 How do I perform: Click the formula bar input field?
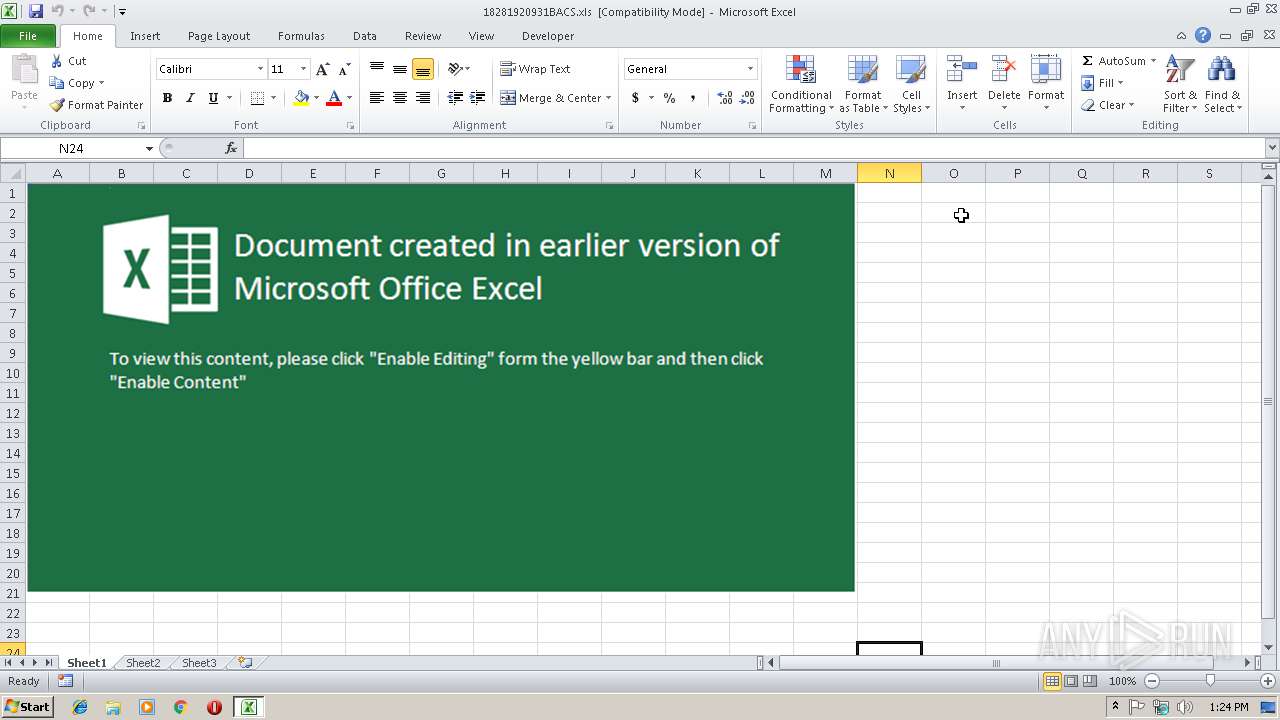[752, 148]
